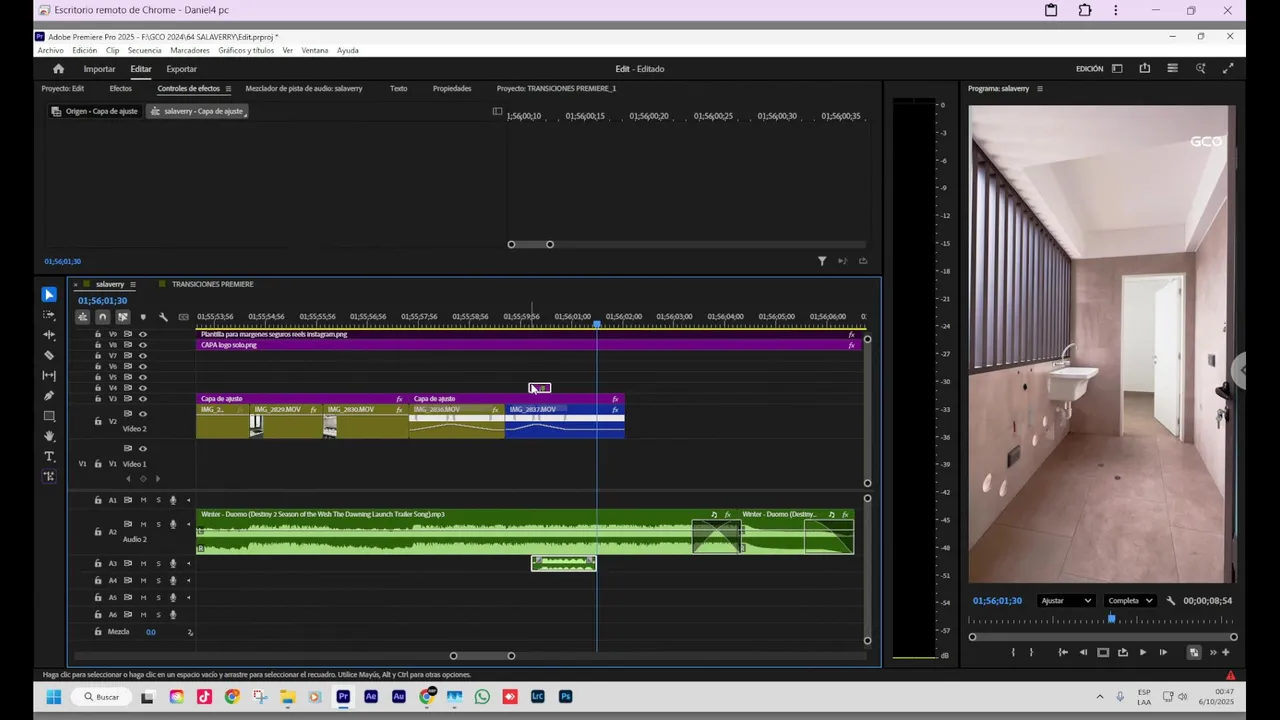Enable voice-over record on track A1

click(173, 500)
